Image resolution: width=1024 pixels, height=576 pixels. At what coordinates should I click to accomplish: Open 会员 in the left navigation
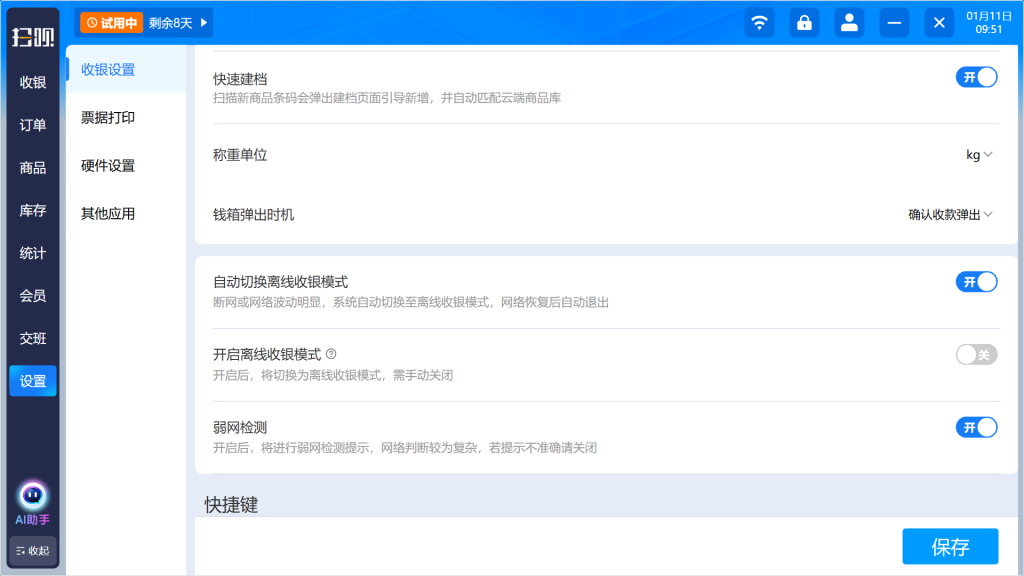(x=33, y=296)
